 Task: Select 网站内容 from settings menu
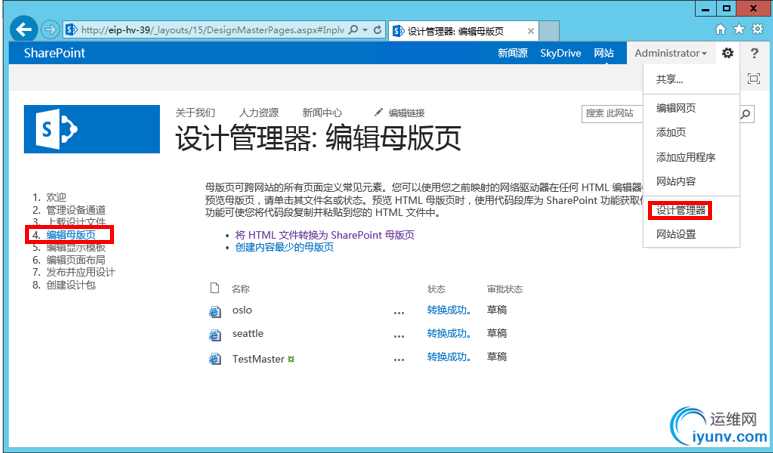(676, 181)
